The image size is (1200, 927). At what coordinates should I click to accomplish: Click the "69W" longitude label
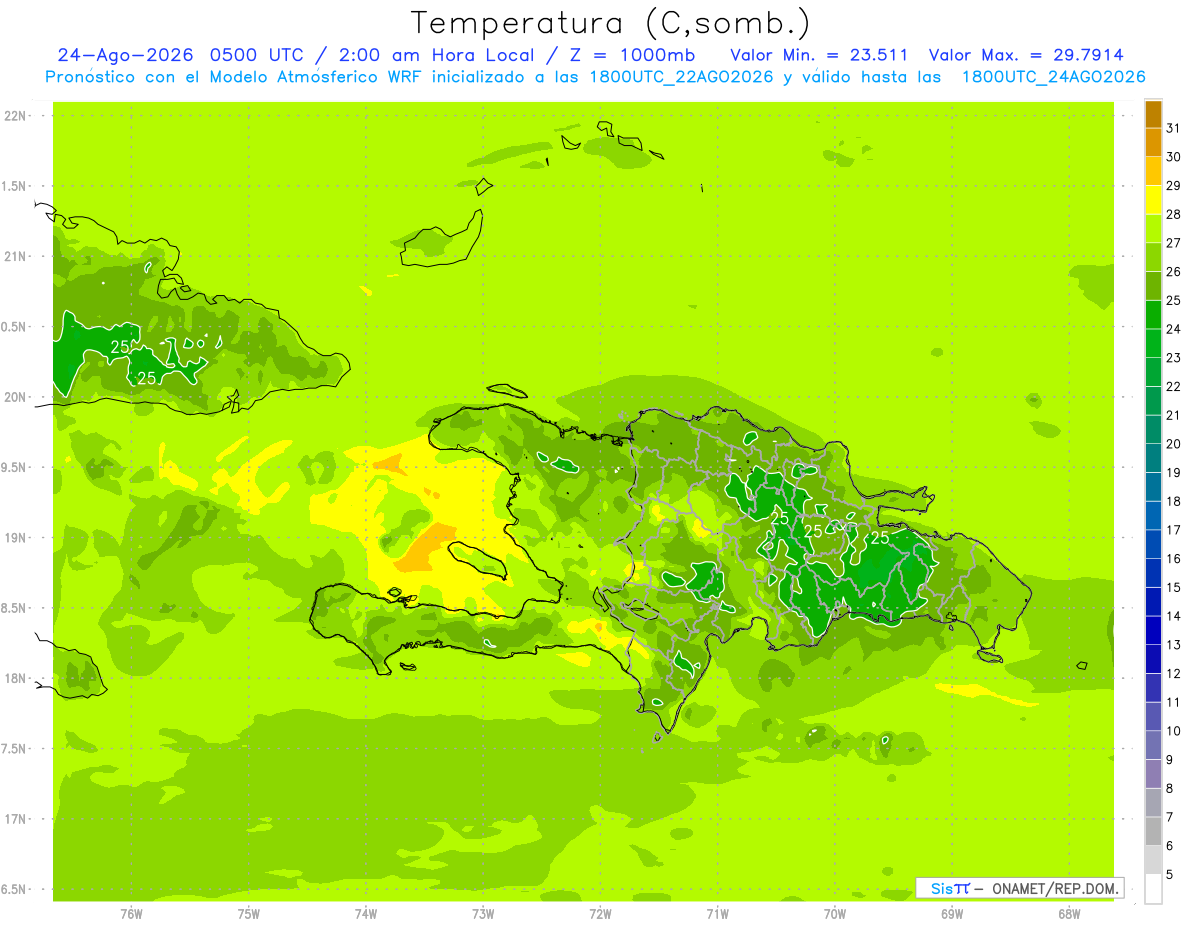952,914
